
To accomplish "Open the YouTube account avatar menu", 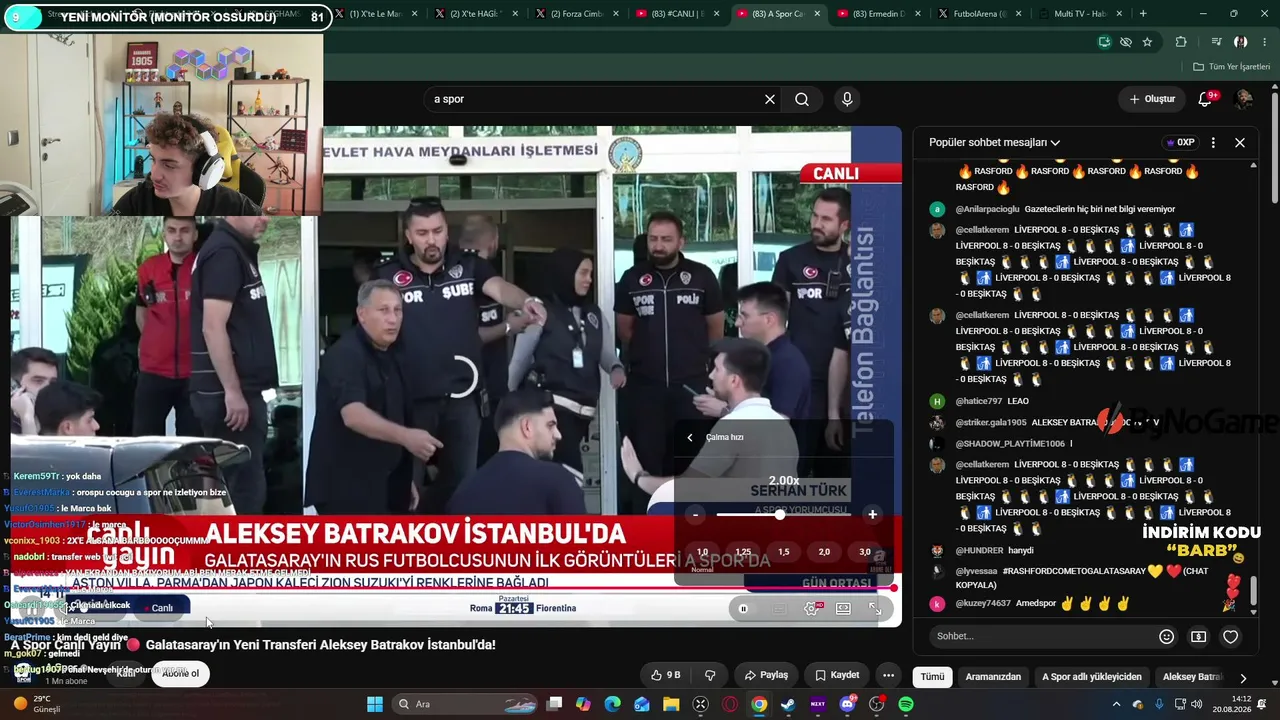I will tap(1244, 99).
